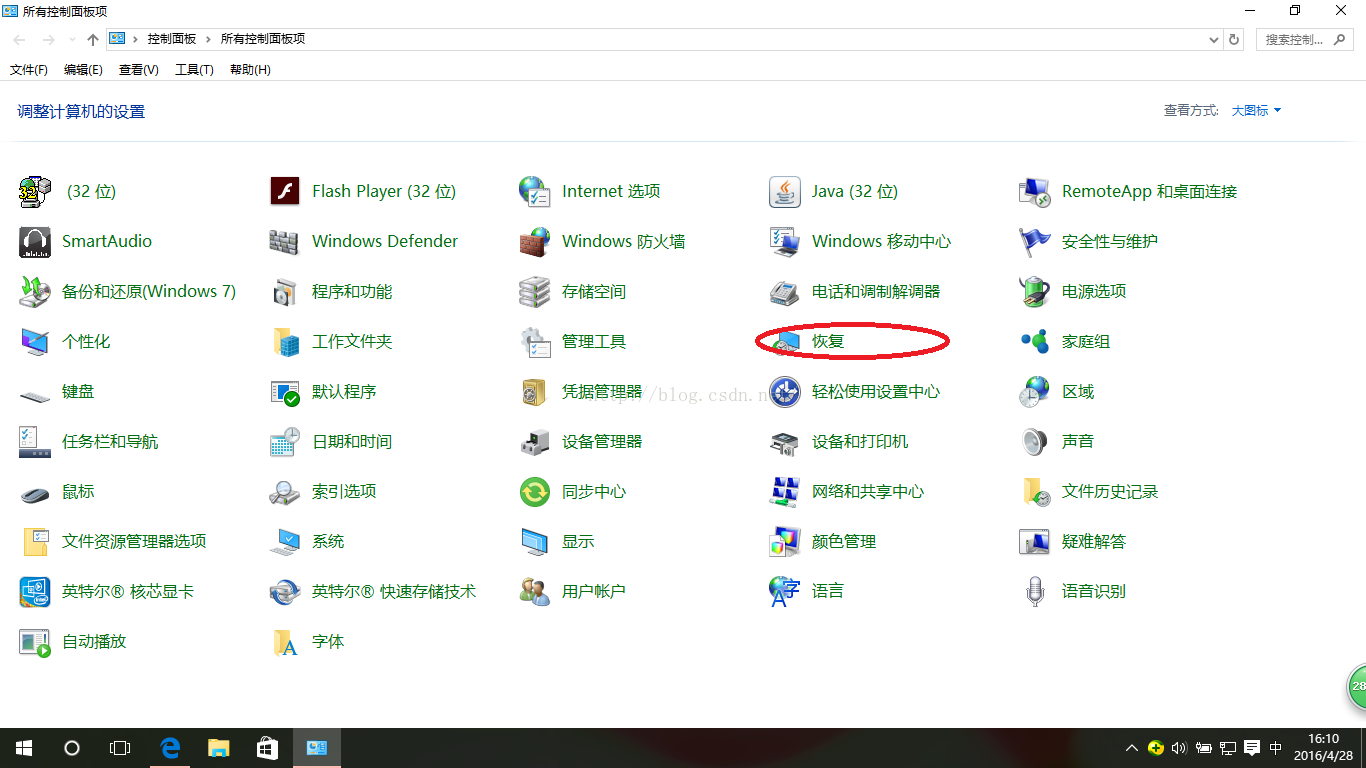Open the 个性化 monitor icon
Viewport: 1366px width, 768px height.
click(35, 341)
